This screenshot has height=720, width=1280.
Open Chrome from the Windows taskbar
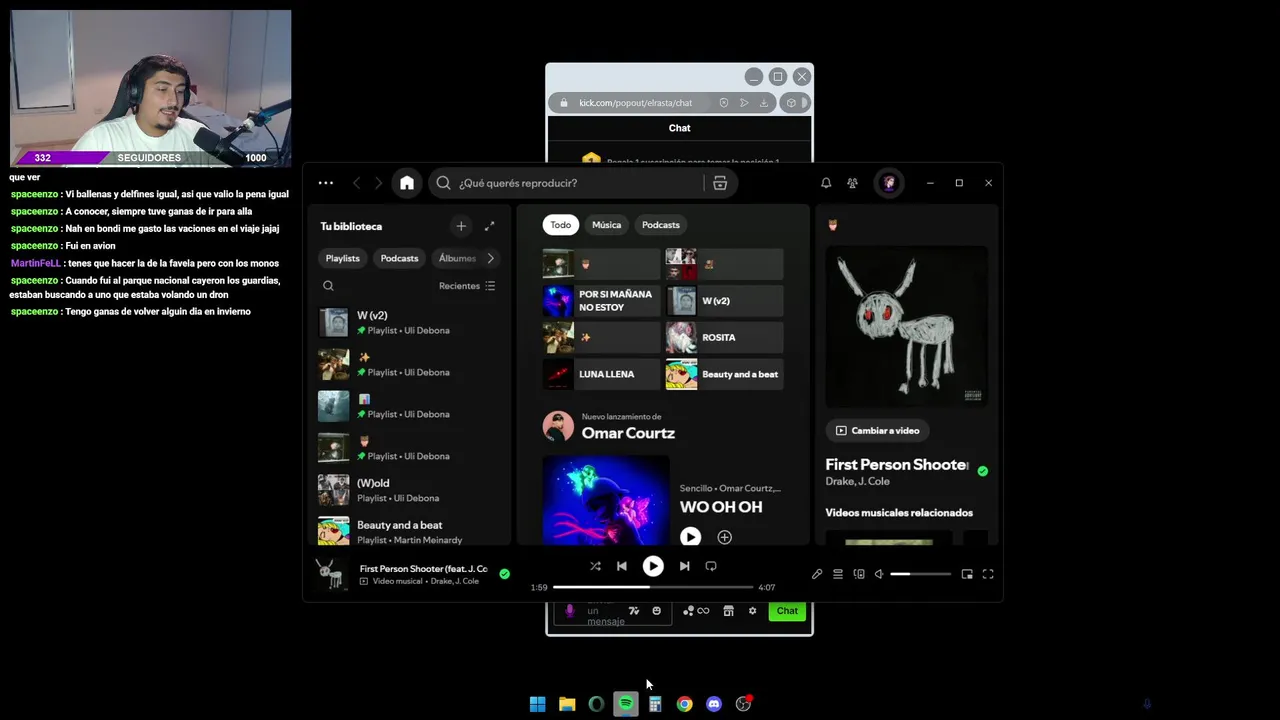pos(684,704)
